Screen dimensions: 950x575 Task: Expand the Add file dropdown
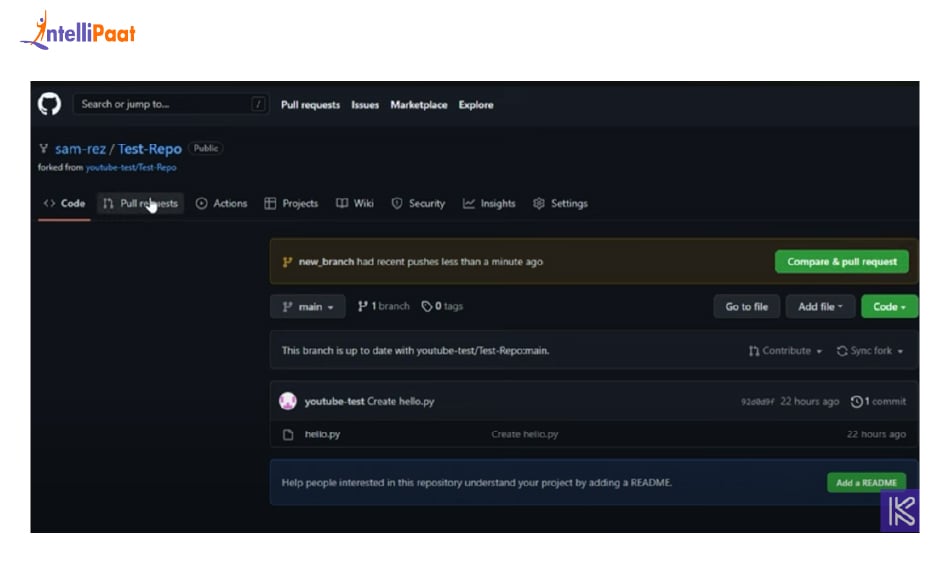tap(820, 307)
